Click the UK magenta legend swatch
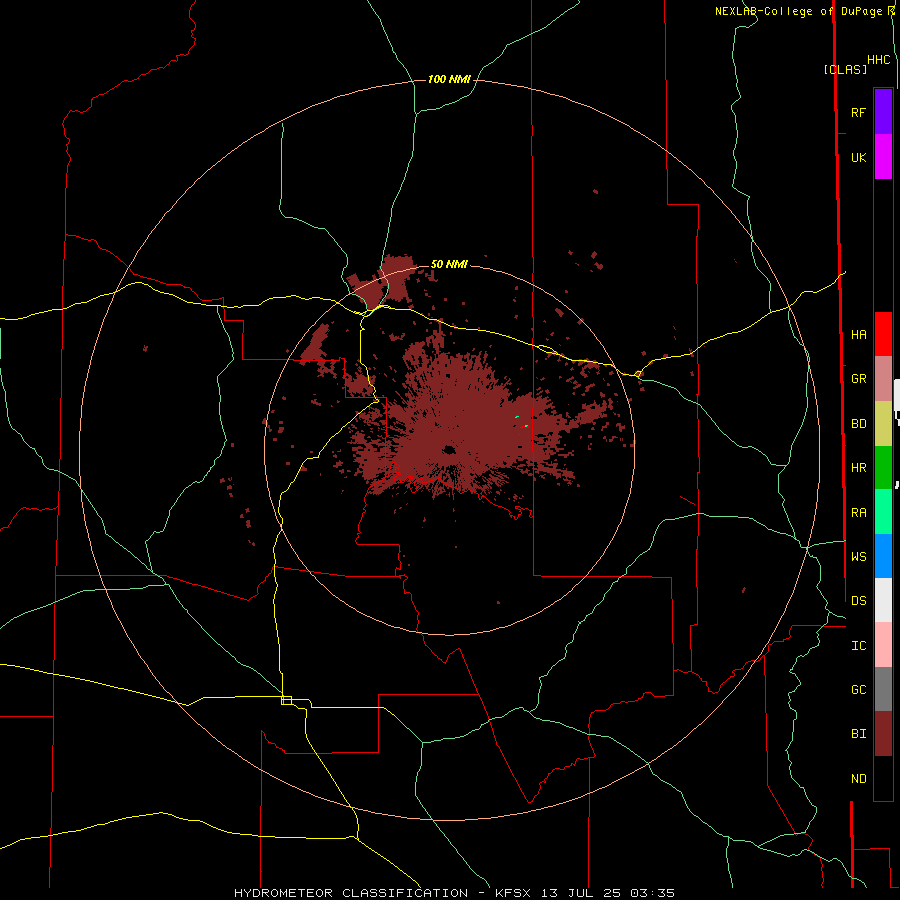This screenshot has width=900, height=900. (883, 157)
